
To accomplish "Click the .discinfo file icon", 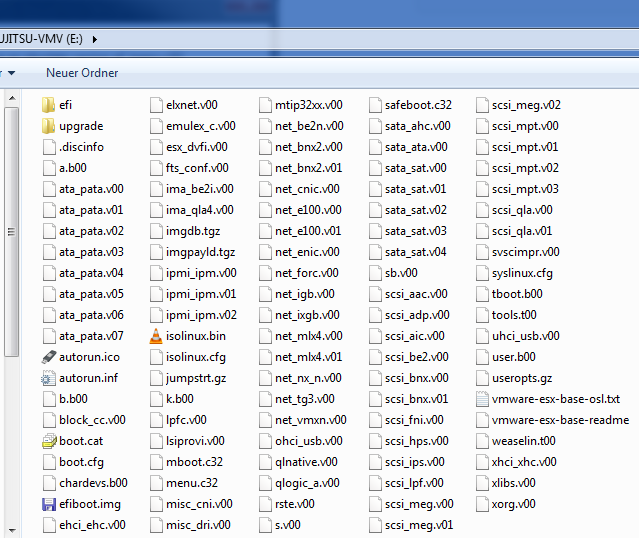I will click(x=49, y=147).
